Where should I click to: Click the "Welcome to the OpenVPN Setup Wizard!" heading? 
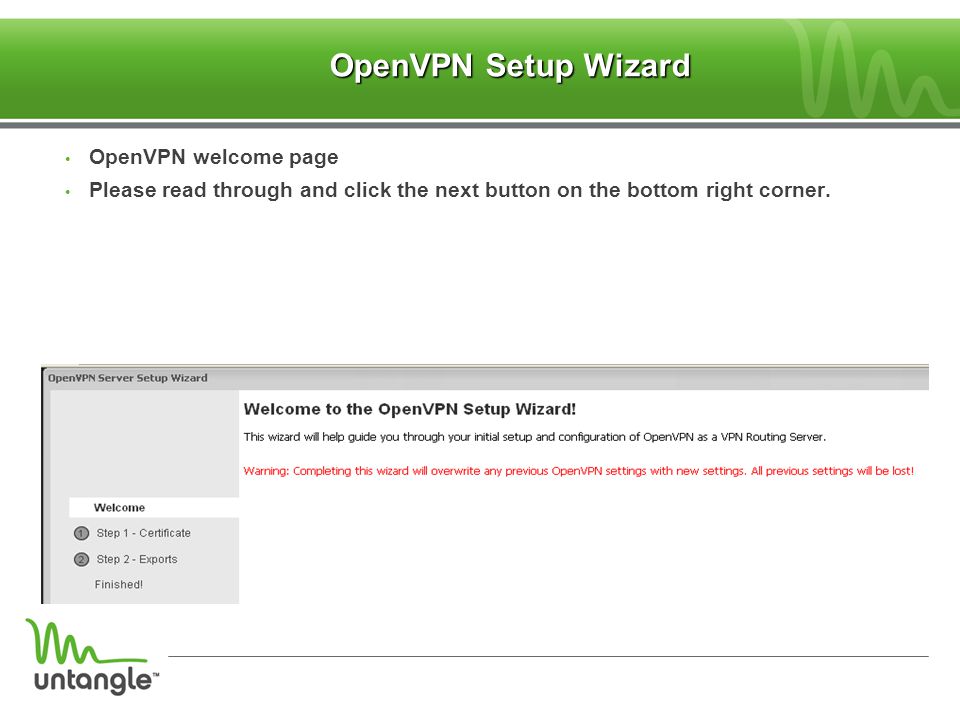(x=410, y=410)
